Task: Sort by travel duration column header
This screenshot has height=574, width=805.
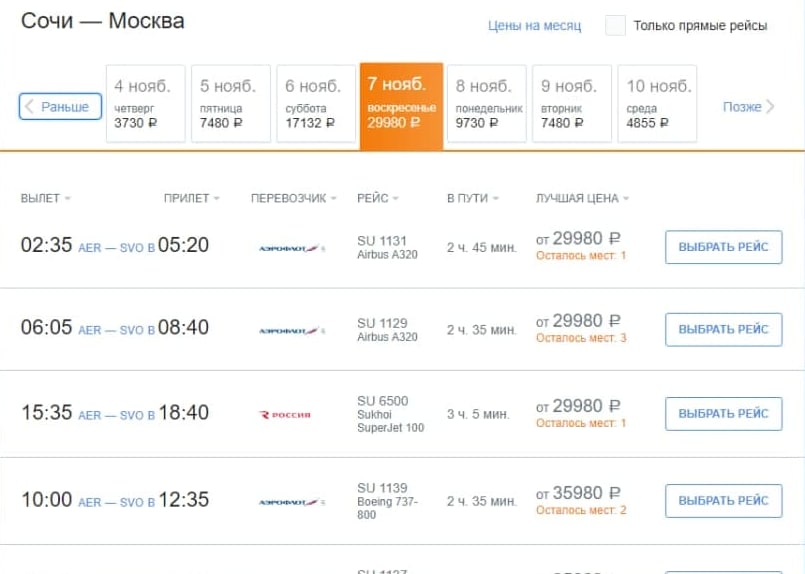Action: coord(472,198)
